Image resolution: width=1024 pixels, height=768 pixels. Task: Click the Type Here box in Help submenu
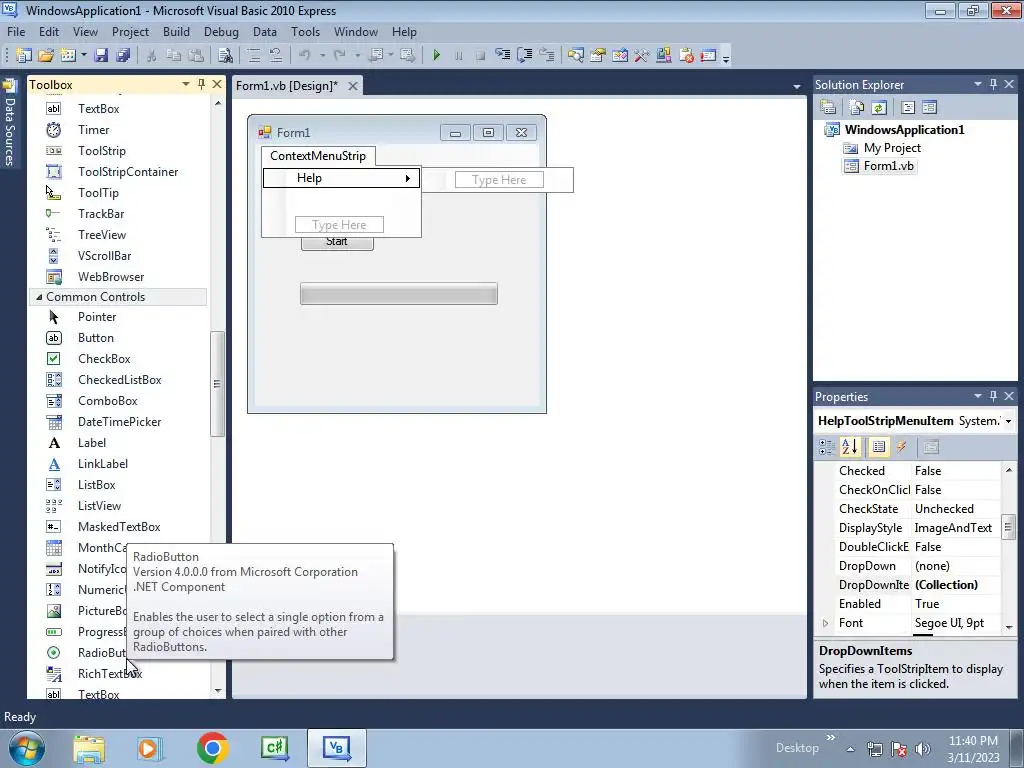pos(499,180)
